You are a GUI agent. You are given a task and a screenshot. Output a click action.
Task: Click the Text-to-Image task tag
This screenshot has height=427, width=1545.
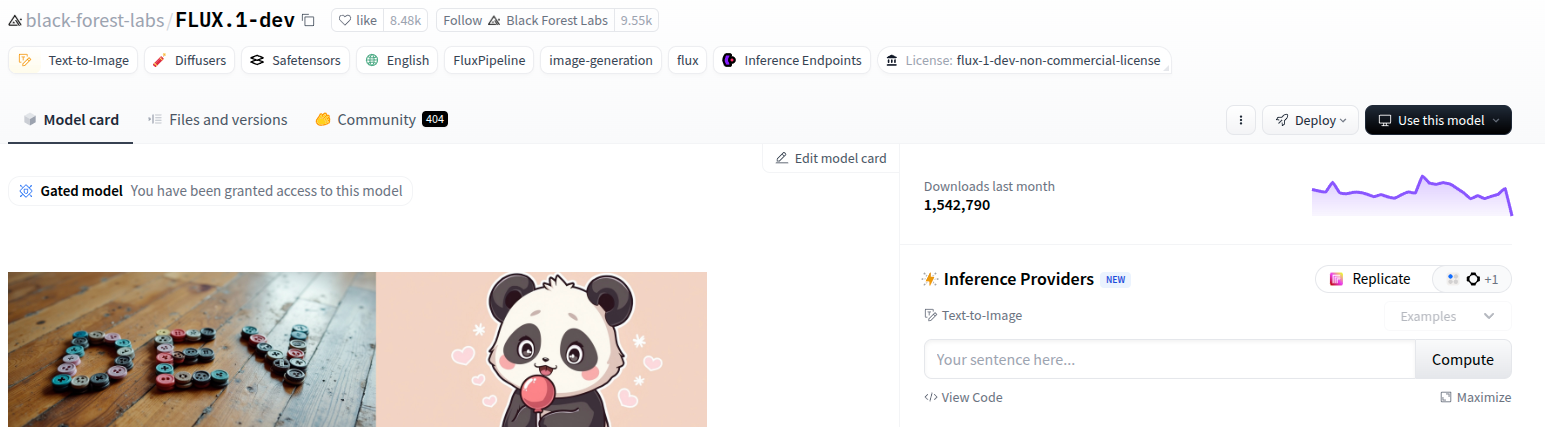coord(74,60)
